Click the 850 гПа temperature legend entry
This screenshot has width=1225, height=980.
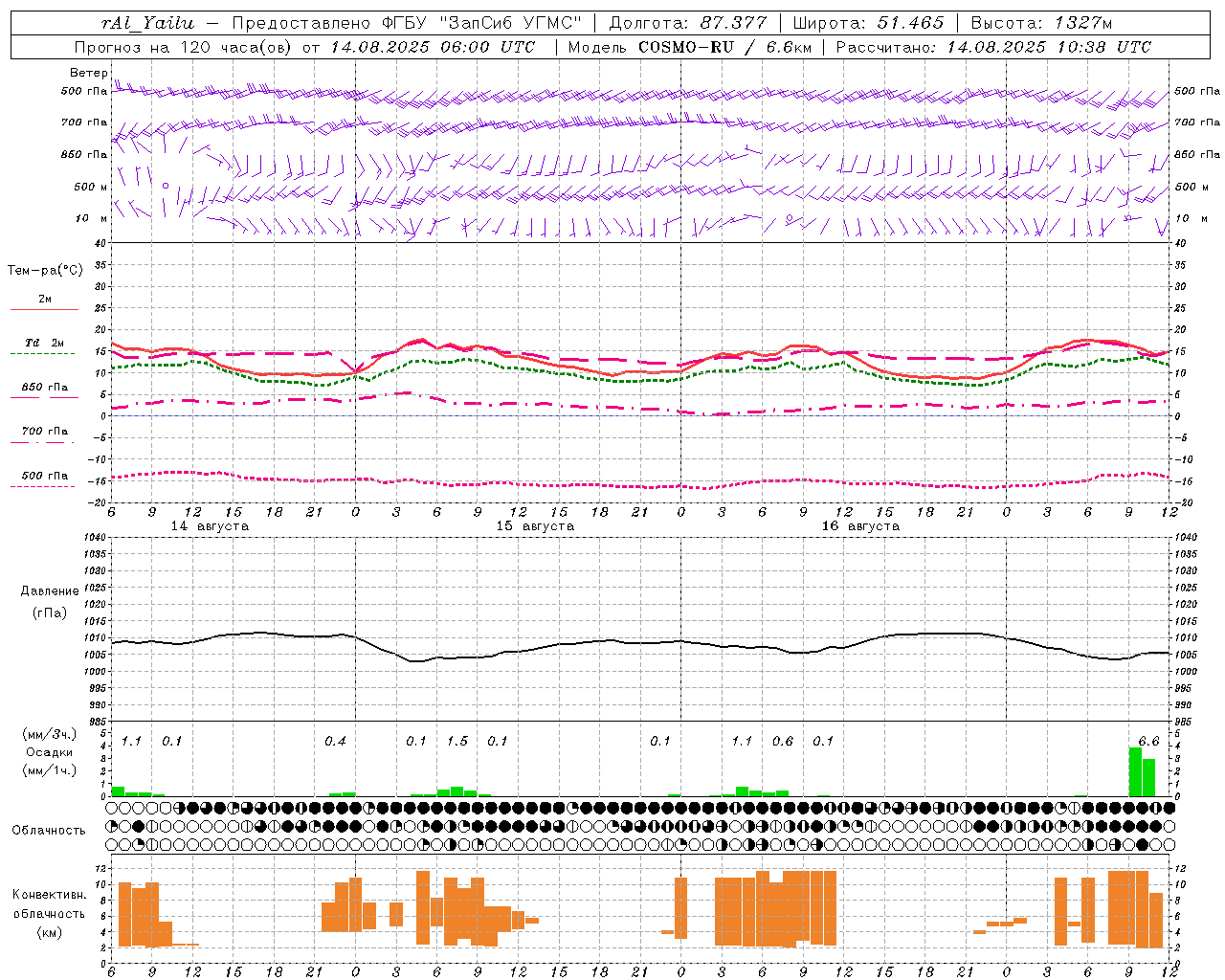[45, 388]
